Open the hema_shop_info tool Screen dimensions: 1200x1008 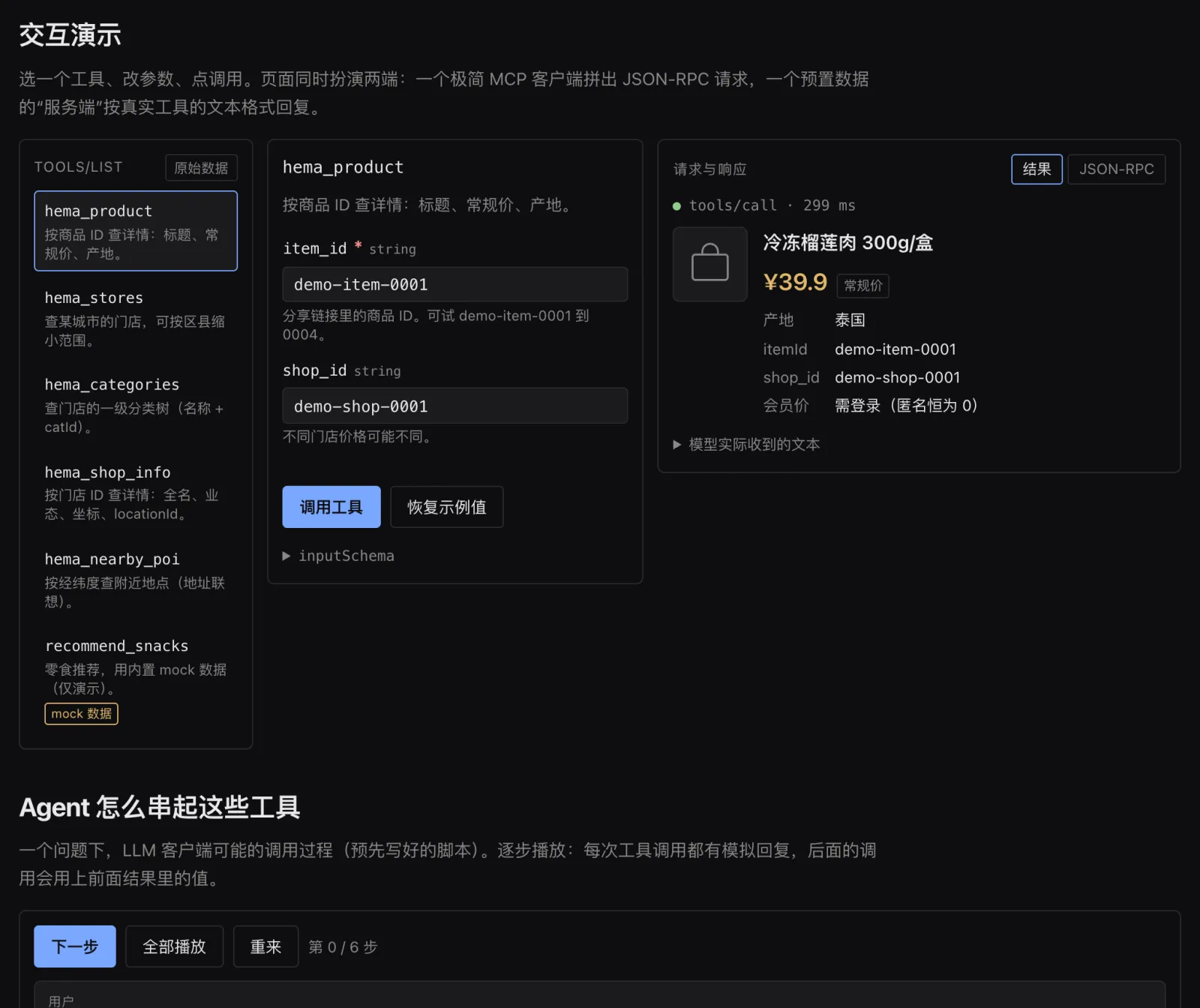pos(136,492)
